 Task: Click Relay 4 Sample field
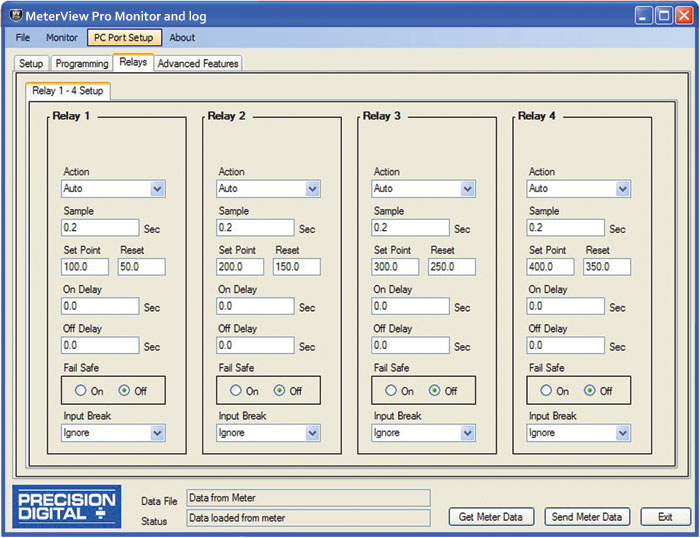(x=566, y=228)
